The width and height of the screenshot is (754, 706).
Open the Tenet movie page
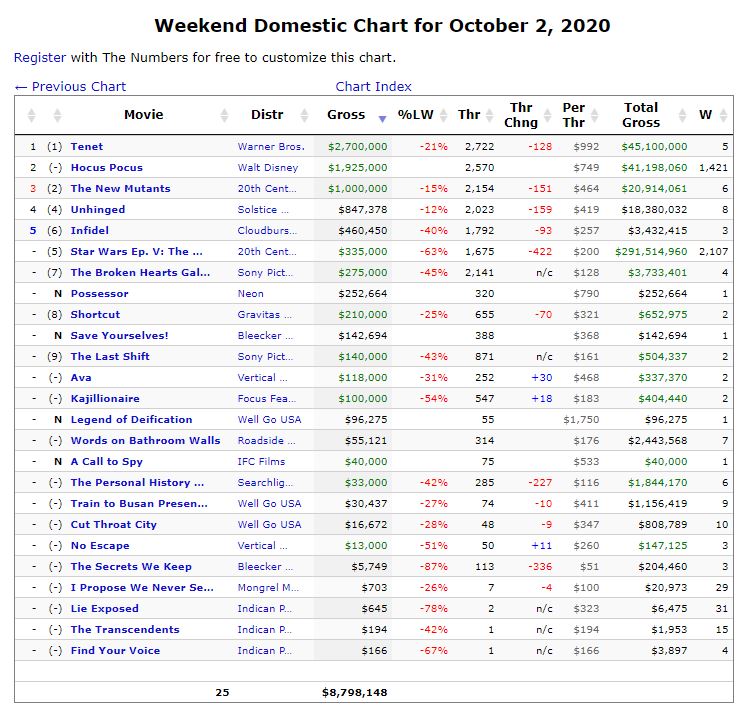tap(86, 147)
